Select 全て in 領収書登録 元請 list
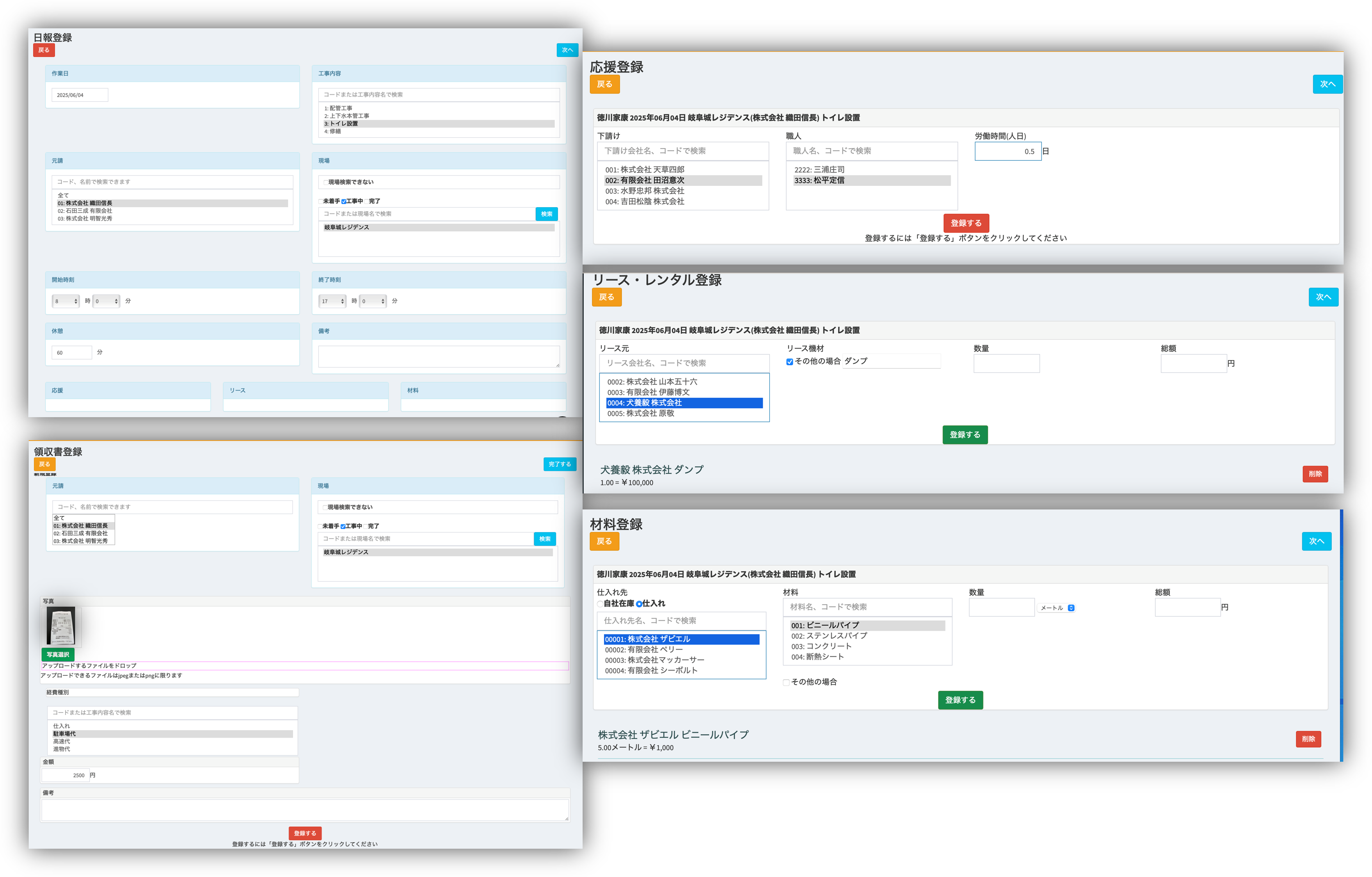 [84, 518]
